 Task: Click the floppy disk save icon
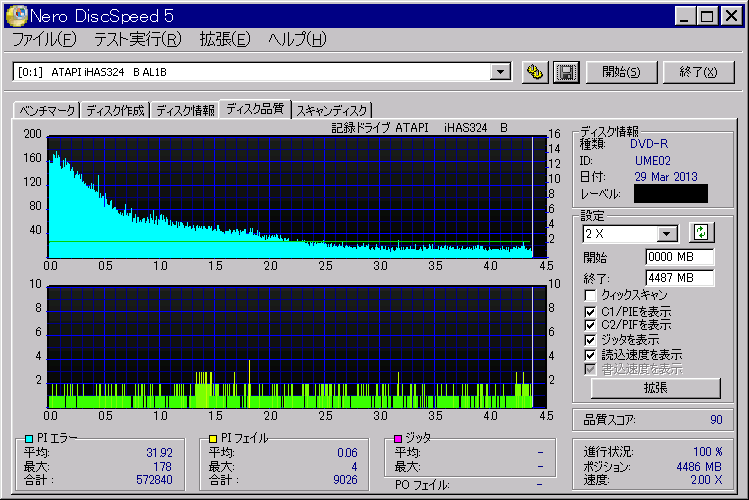(x=566, y=73)
